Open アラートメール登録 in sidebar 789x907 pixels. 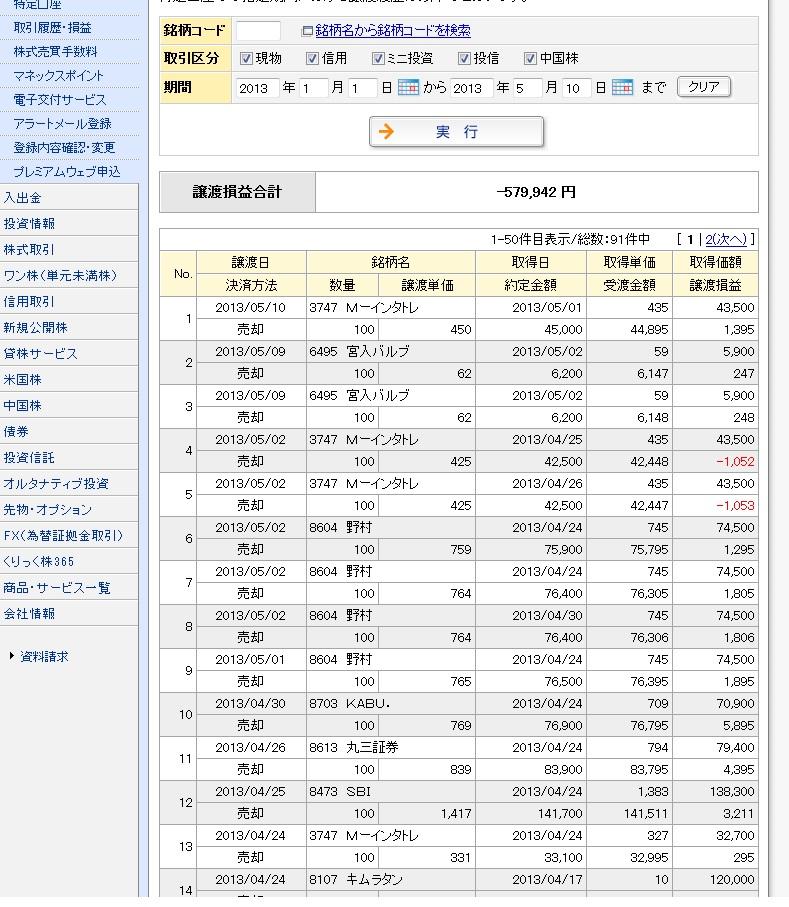pos(62,124)
